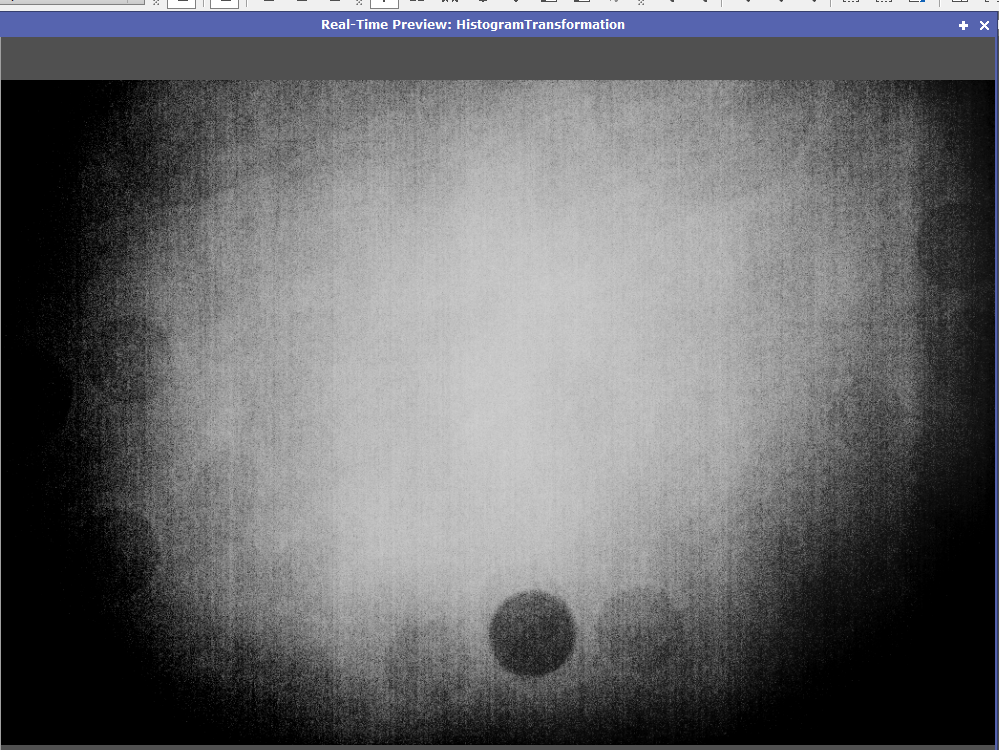999x750 pixels.
Task: Toggle the Real-Time Preview detach pin in the title bar
Action: (962, 25)
